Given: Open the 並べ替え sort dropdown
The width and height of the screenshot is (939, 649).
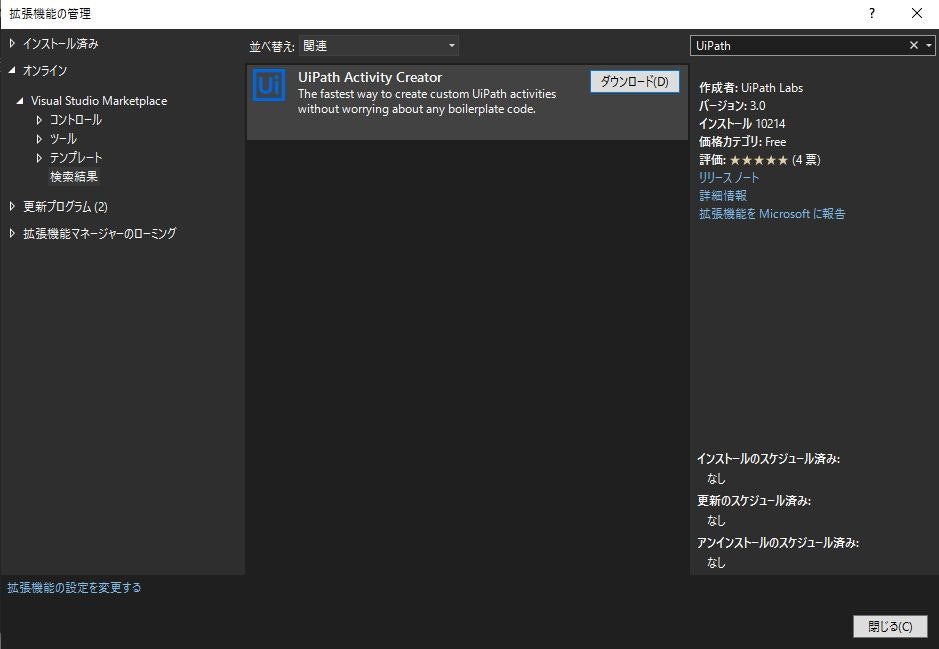Looking at the screenshot, I should pyautogui.click(x=378, y=46).
